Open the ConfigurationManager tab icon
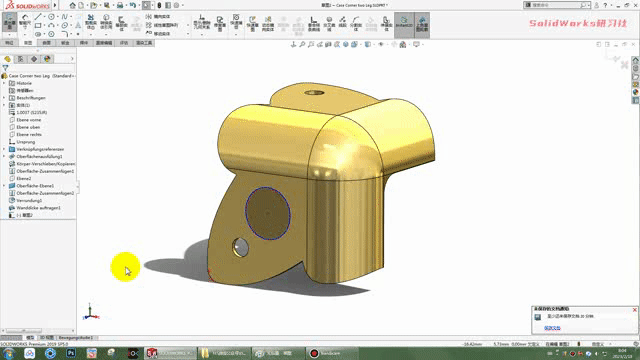640x360 pixels. tap(34, 59)
